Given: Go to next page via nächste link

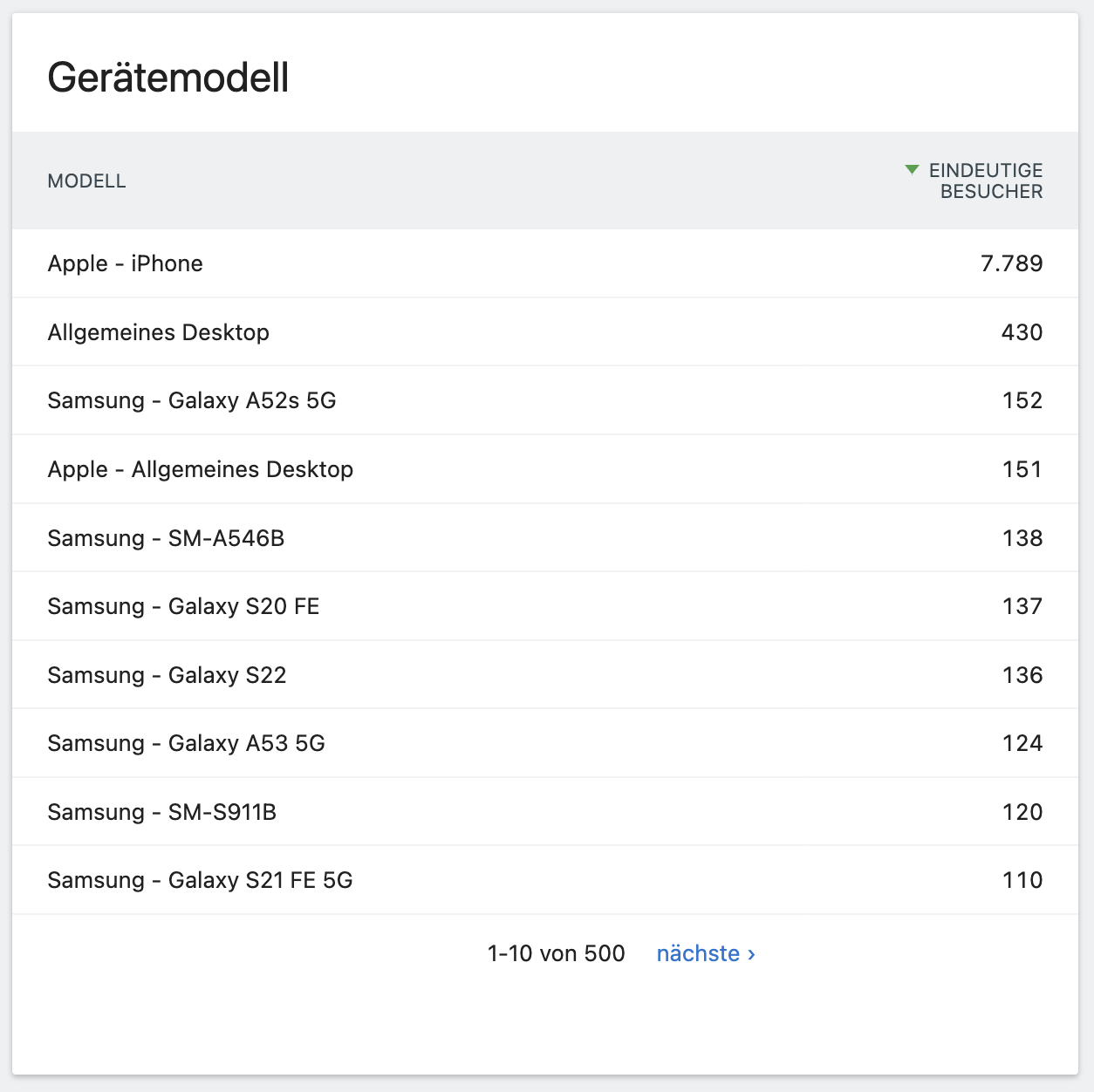Looking at the screenshot, I should (x=705, y=953).
